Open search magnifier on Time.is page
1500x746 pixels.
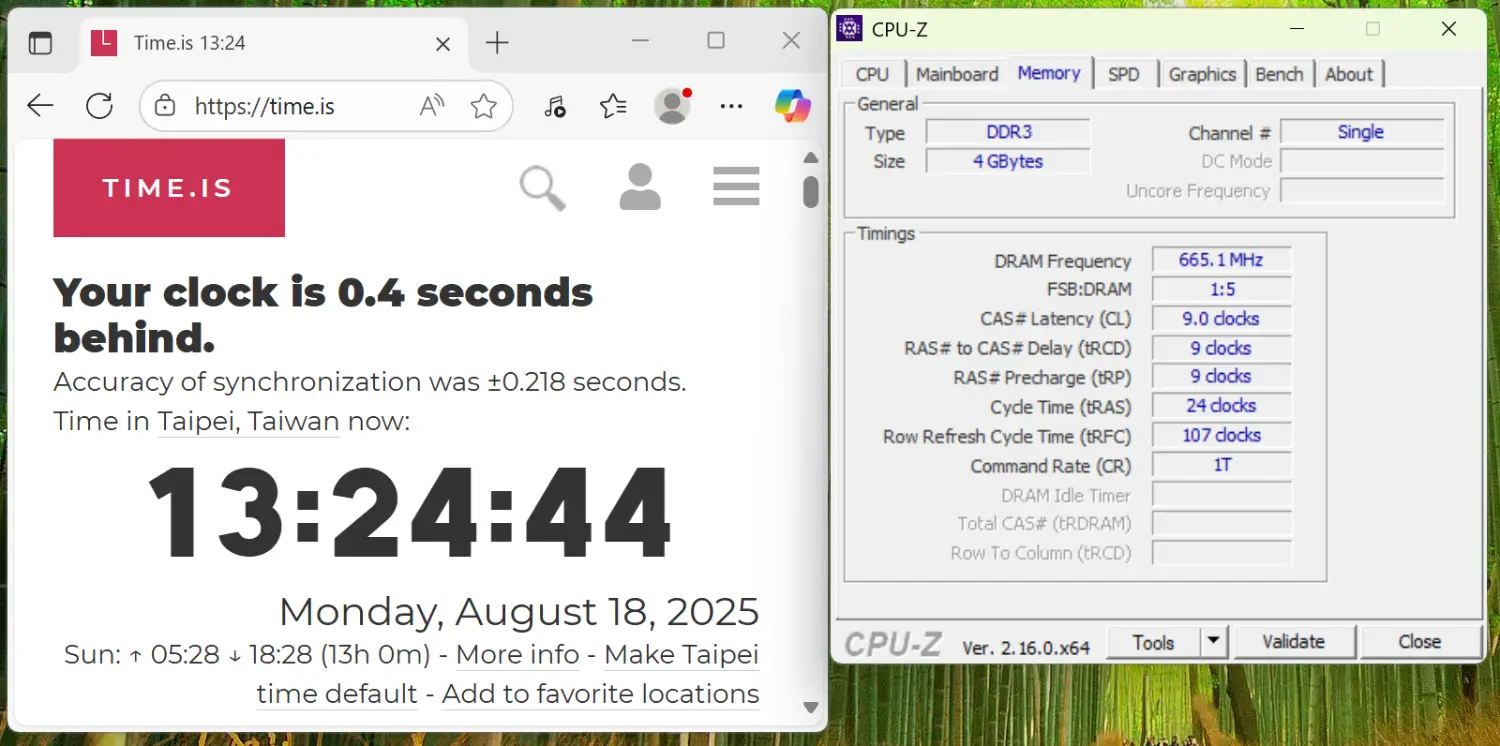[x=543, y=188]
